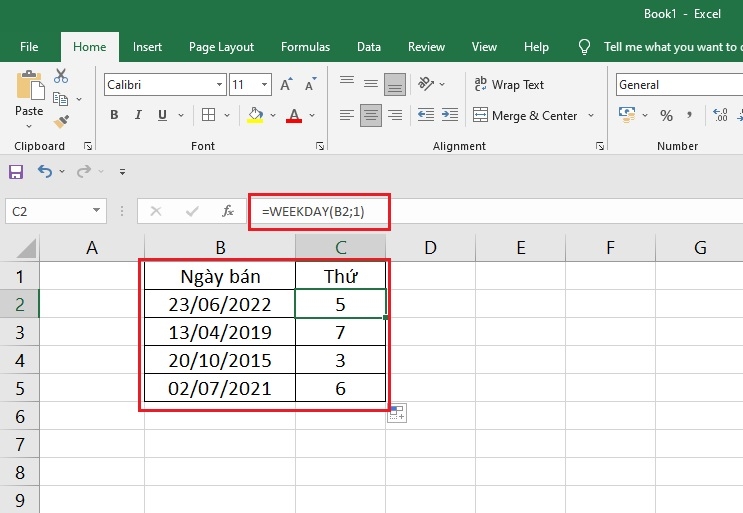
Task: Switch to the Data tab
Action: click(369, 47)
